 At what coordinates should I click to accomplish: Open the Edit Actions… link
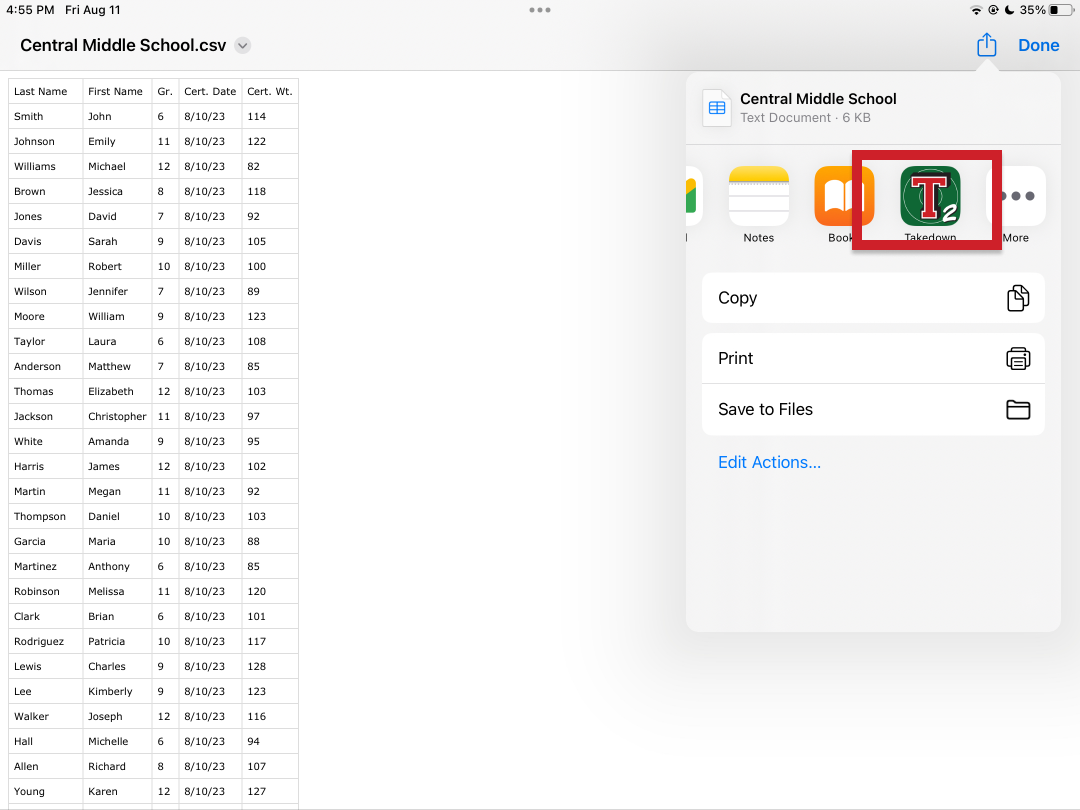pos(769,462)
